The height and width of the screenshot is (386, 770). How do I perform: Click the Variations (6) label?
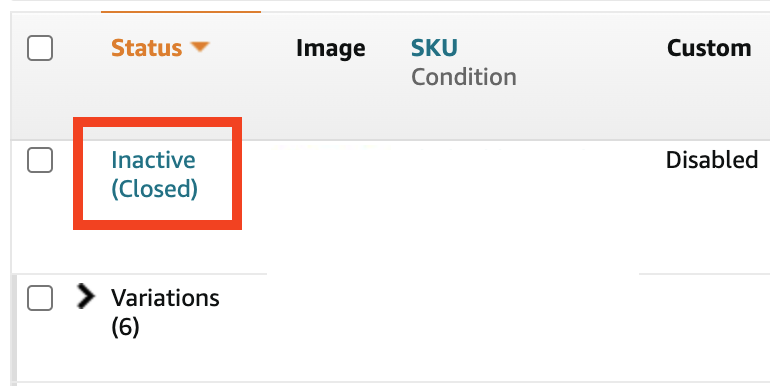(x=165, y=312)
